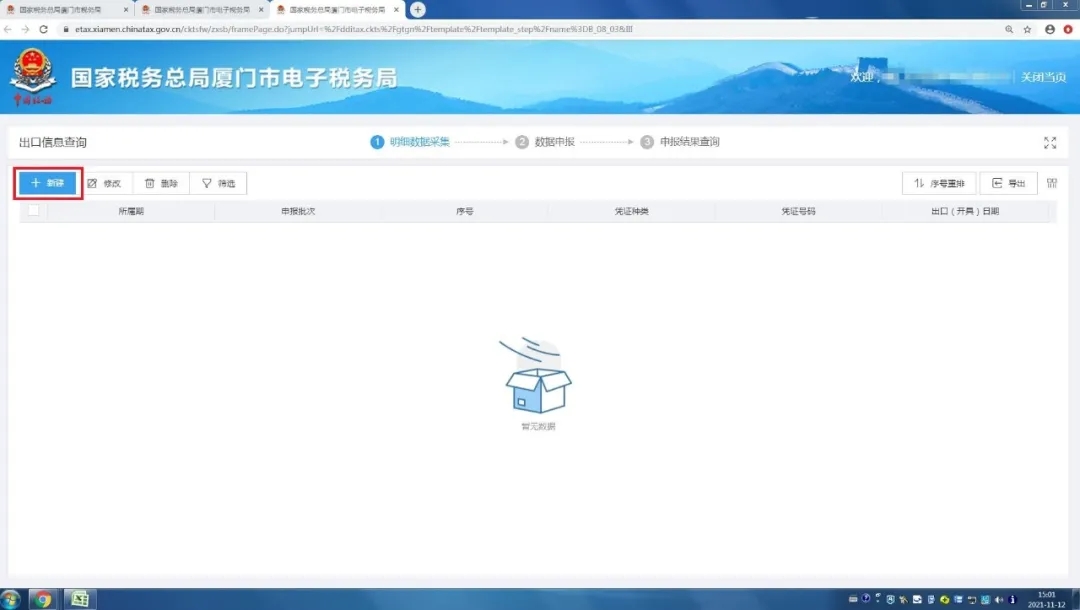This screenshot has width=1080, height=610.
Task: Click the 导出 (Export) button
Action: pyautogui.click(x=1008, y=183)
